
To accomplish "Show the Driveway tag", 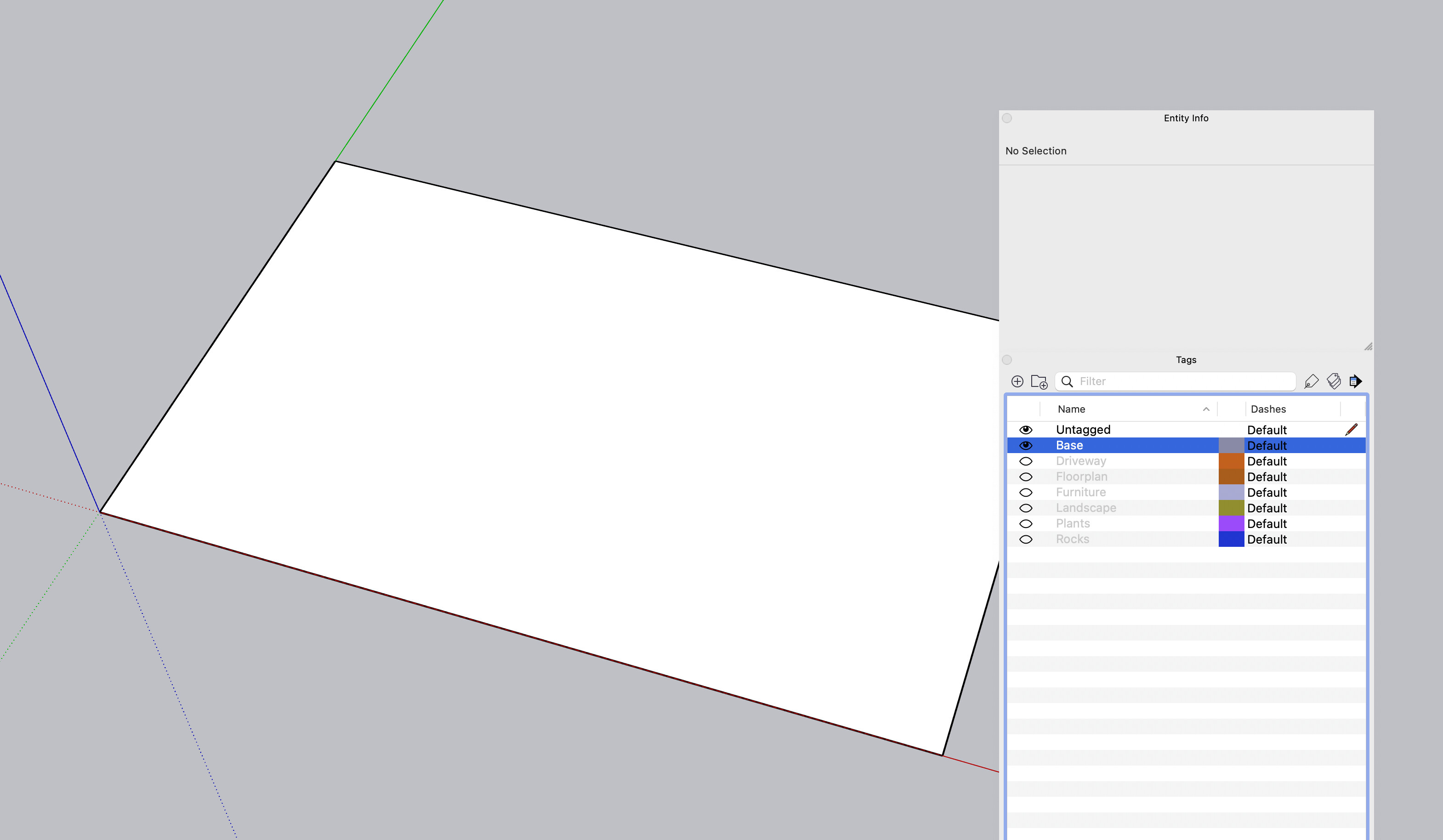I will click(x=1026, y=461).
